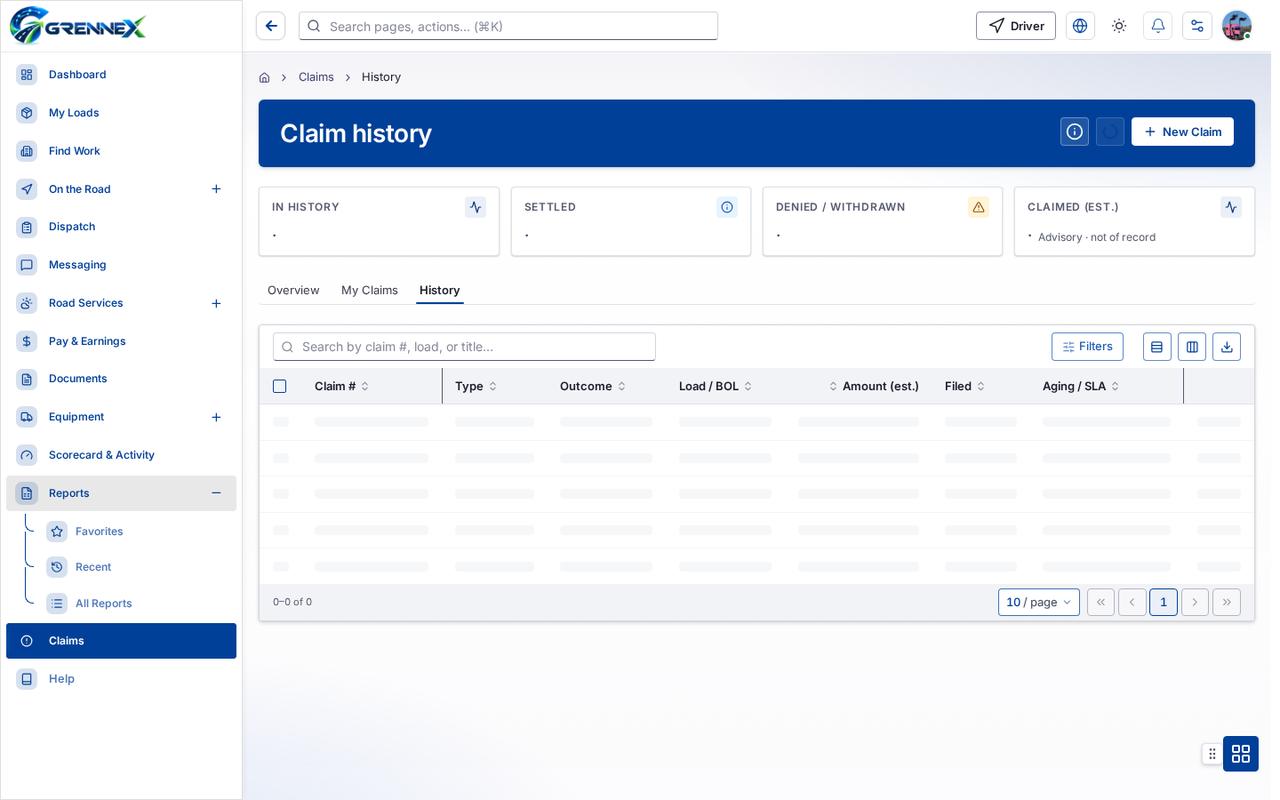1280x800 pixels.
Task: Toggle the light theme sun icon
Action: coord(1119,26)
